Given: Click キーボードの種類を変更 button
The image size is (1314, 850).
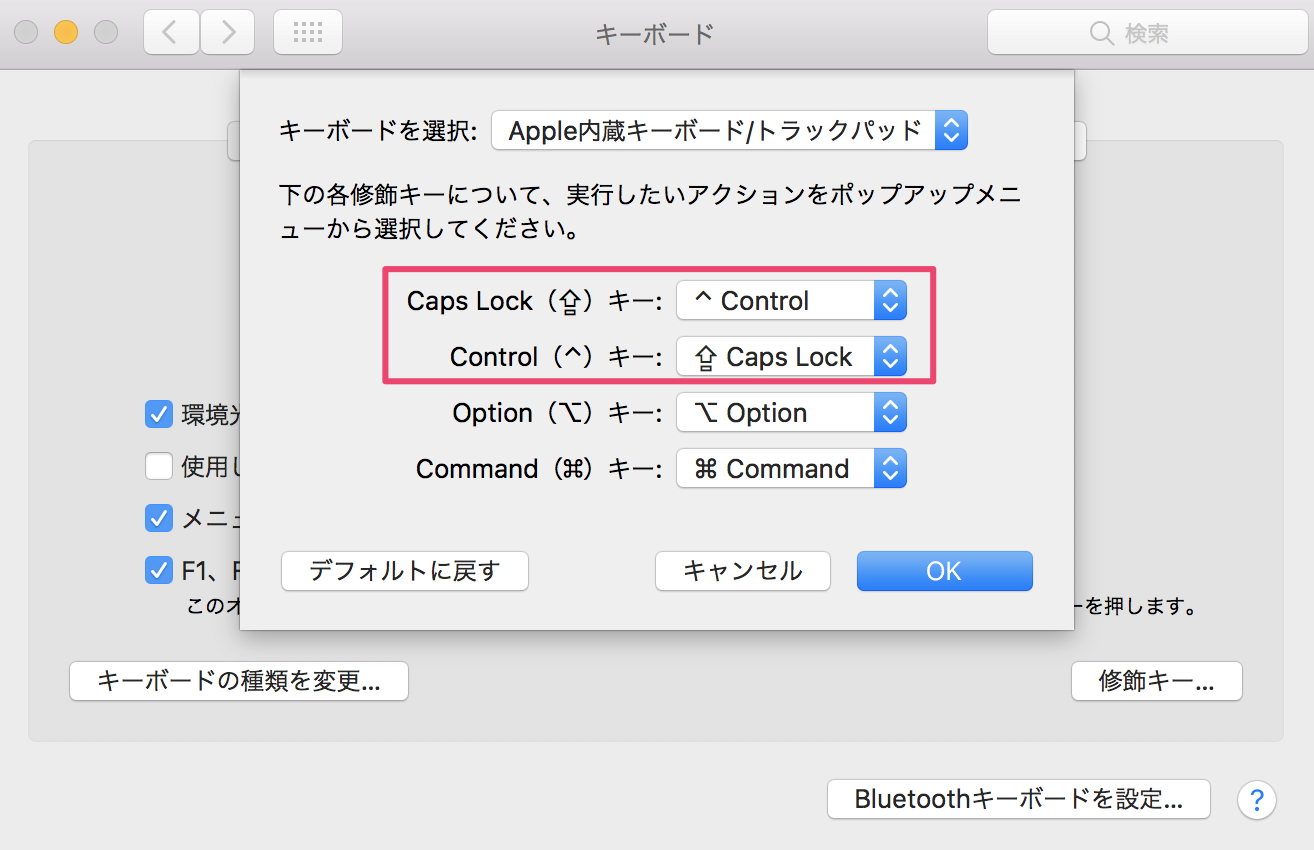Looking at the screenshot, I should point(238,681).
